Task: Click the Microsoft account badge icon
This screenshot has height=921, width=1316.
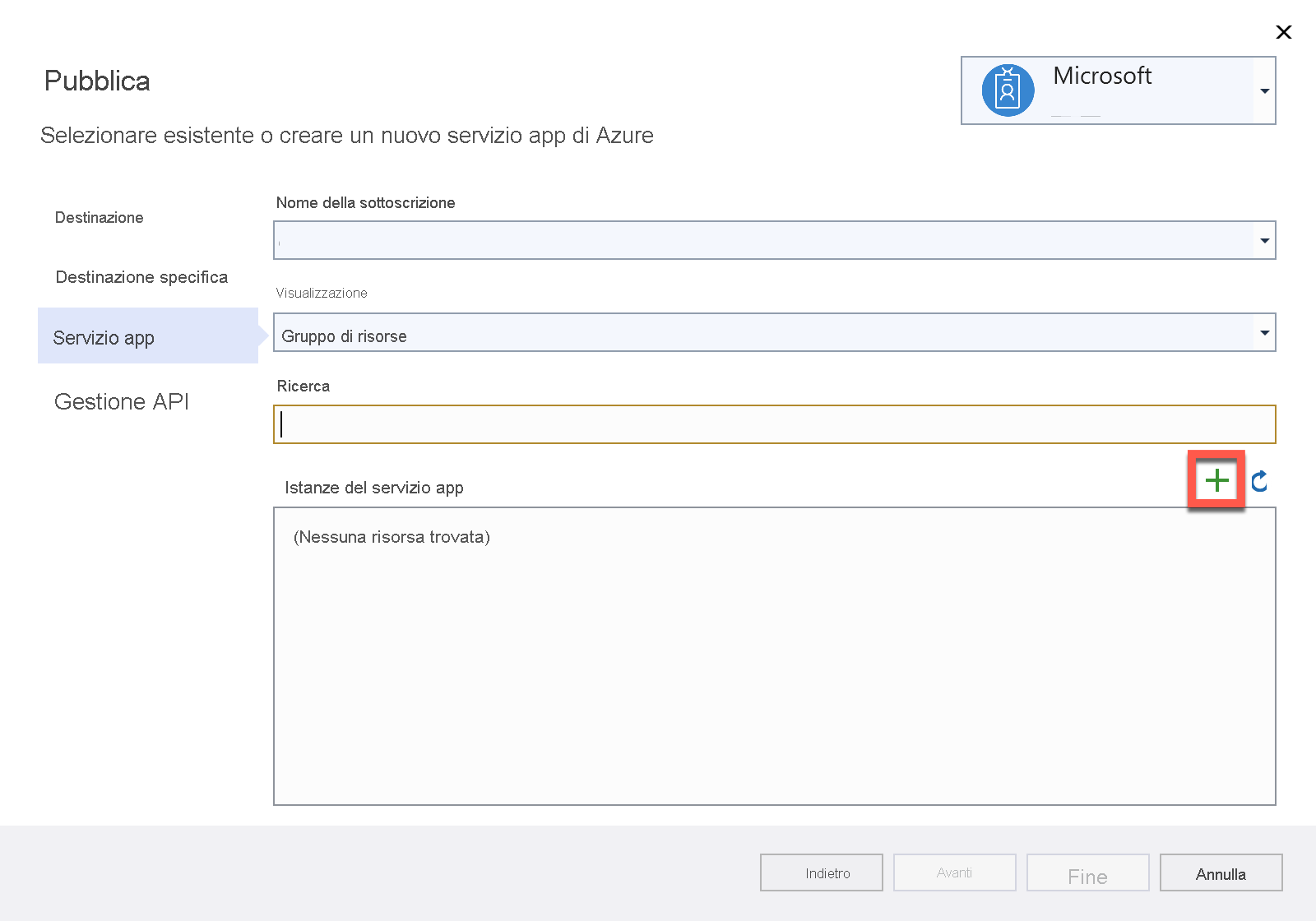Action: pyautogui.click(x=1008, y=90)
